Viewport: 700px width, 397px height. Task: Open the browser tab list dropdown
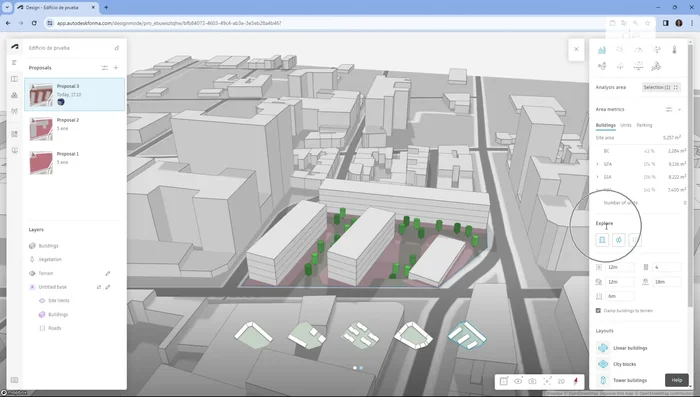click(7, 7)
